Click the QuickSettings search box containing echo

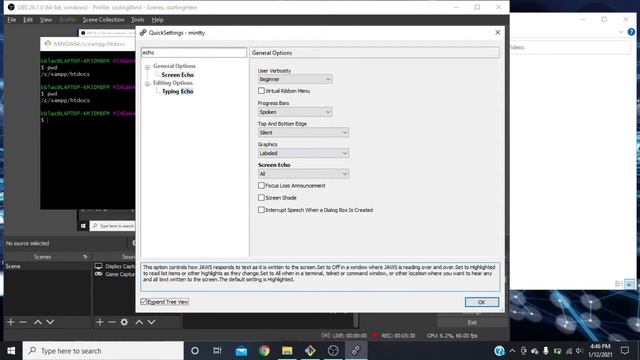(x=194, y=53)
